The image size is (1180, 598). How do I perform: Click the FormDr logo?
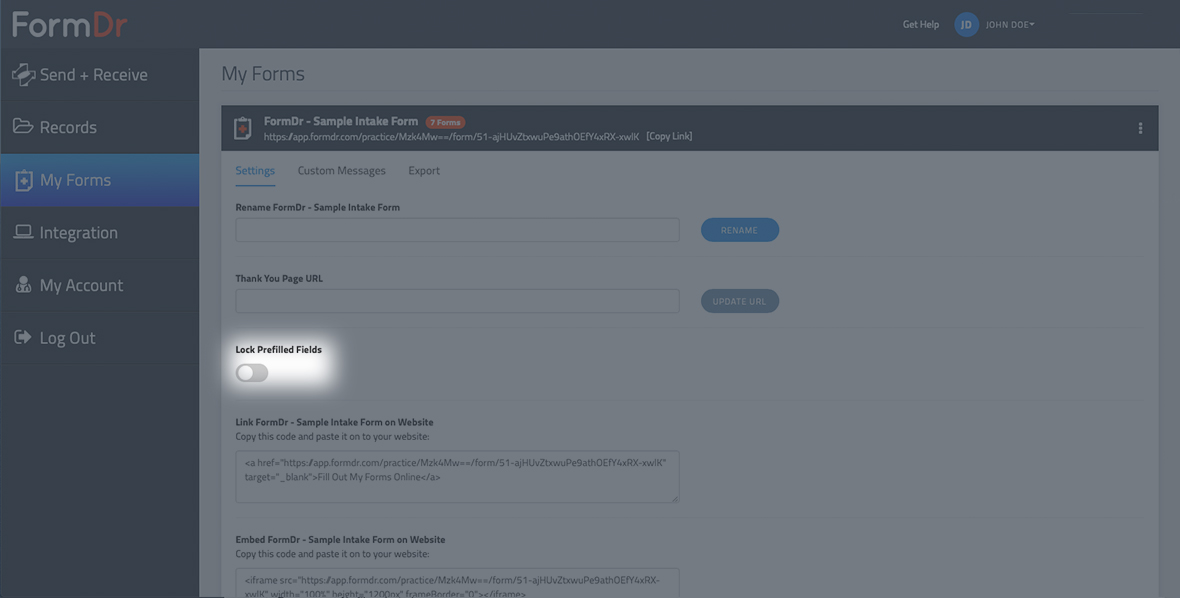(x=69, y=24)
